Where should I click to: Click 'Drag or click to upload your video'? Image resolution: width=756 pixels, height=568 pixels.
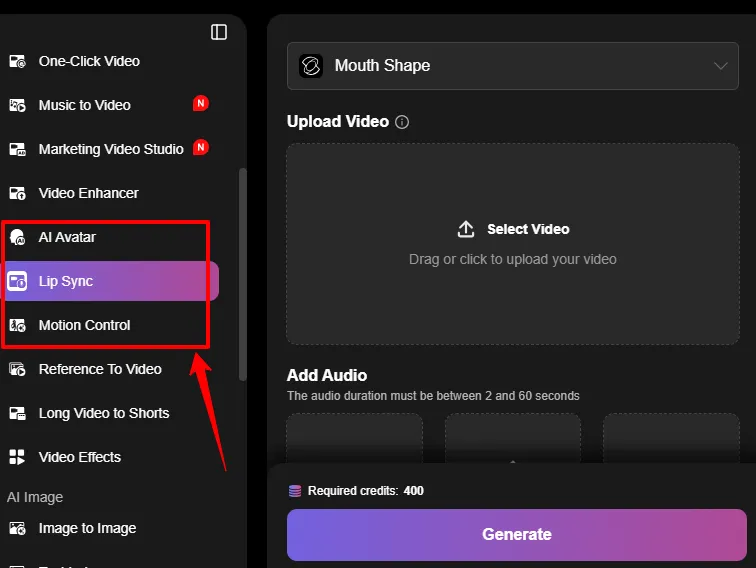tap(513, 259)
